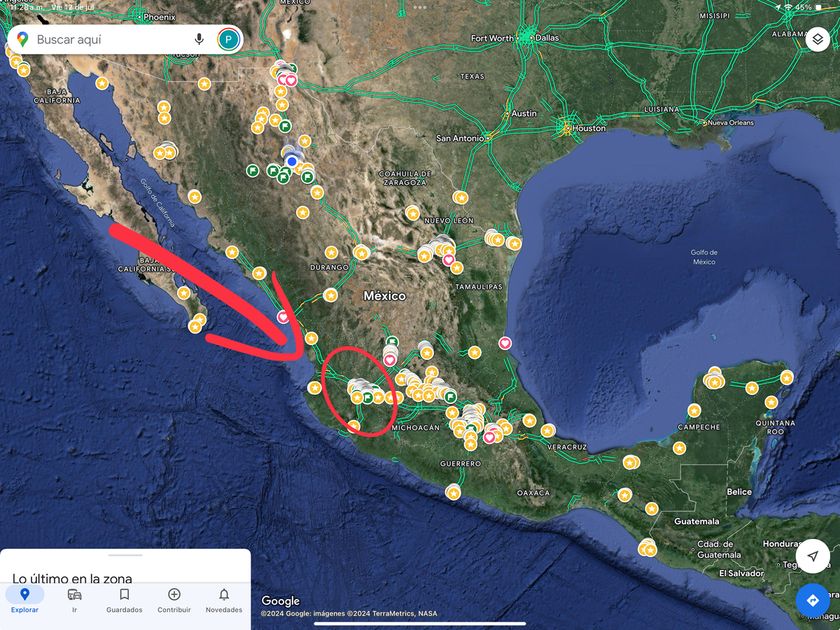Show the Novedades tab
Image resolution: width=840 pixels, height=630 pixels.
tap(224, 600)
